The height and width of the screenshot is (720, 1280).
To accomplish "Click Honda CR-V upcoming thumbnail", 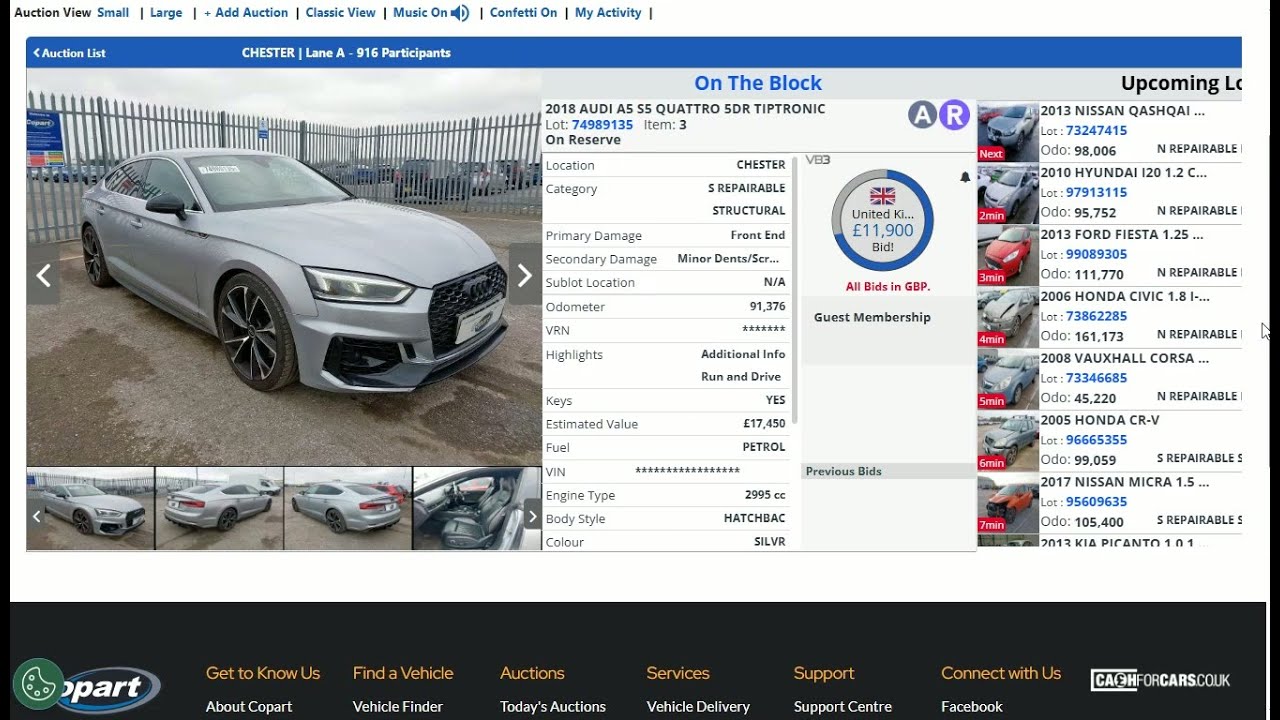I will coord(1008,442).
